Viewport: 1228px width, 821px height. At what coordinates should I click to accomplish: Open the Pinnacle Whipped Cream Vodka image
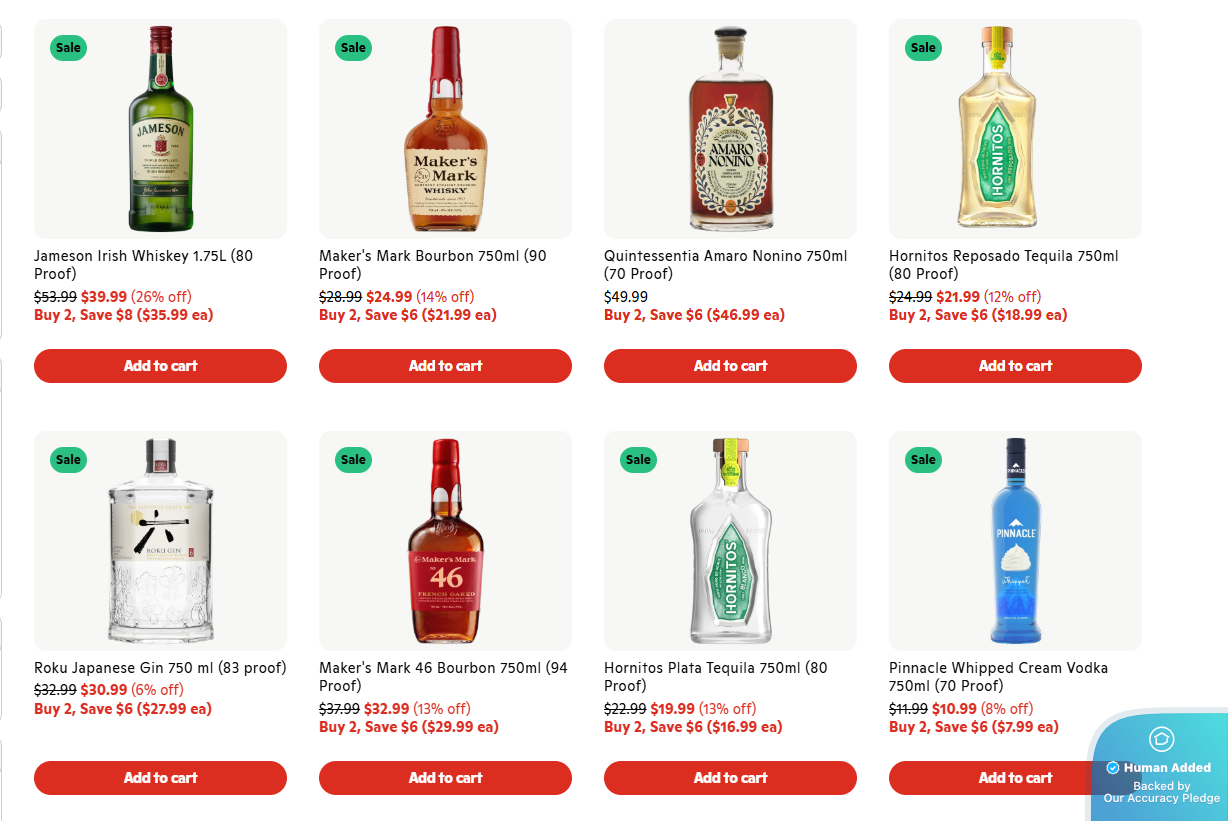point(1015,542)
